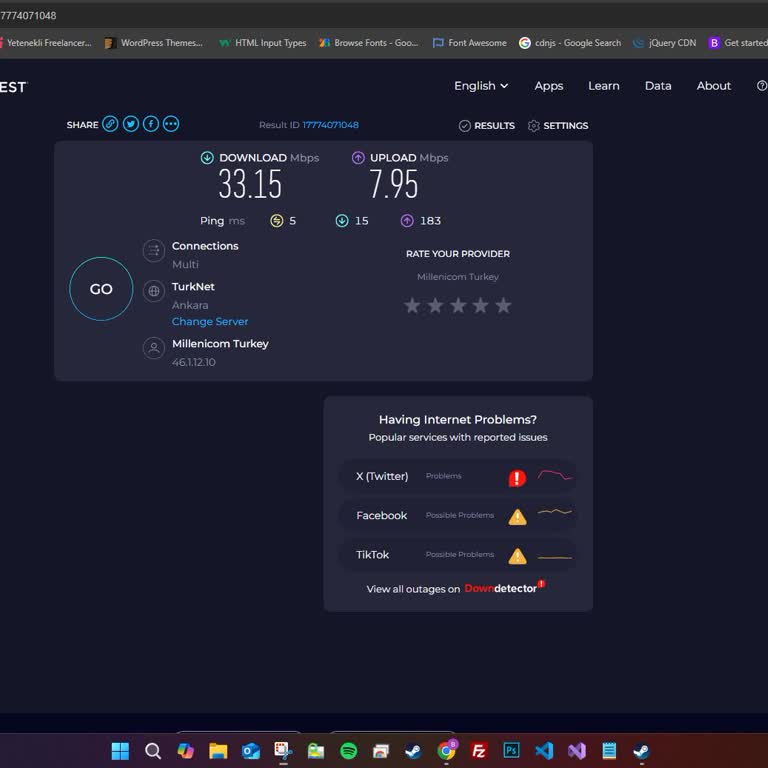Open the Downdetector outages link
768x768 pixels.
click(504, 587)
